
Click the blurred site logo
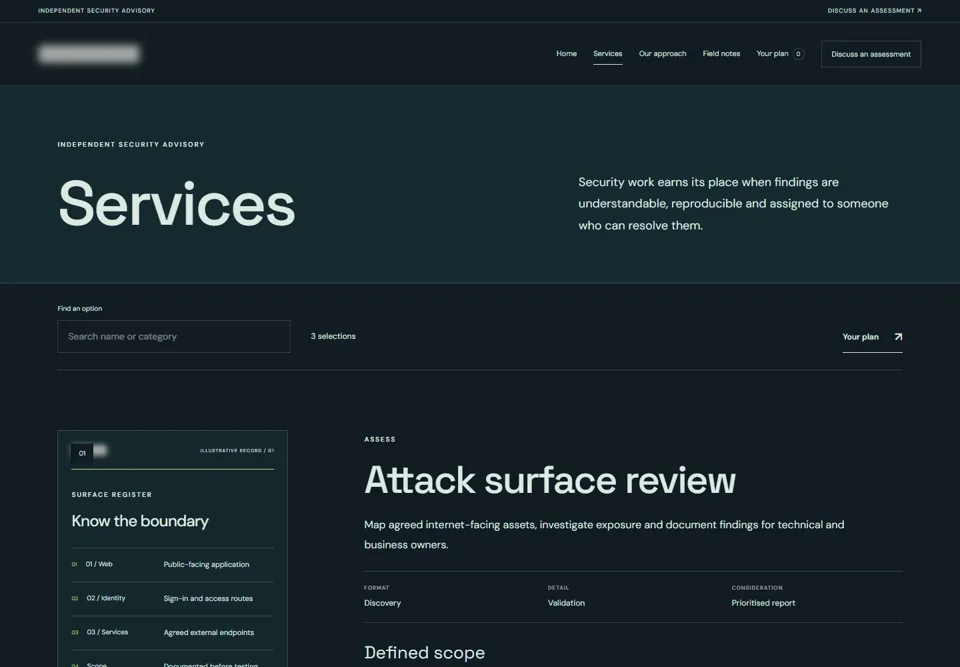coord(89,54)
